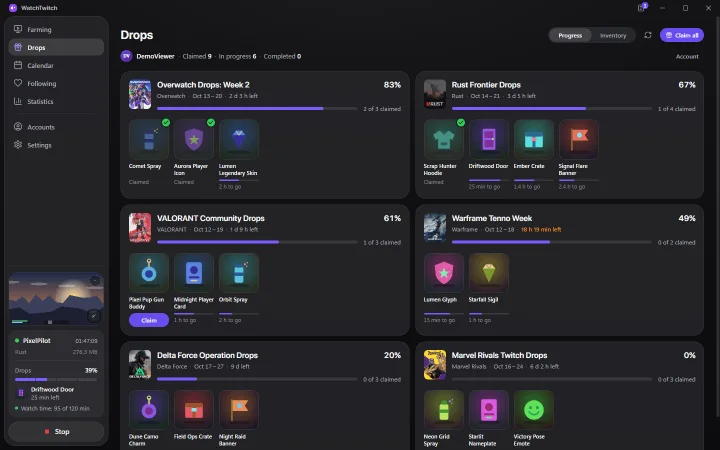The image size is (720, 450).
Task: Select the Orbit Spray drop icon
Action: (239, 273)
